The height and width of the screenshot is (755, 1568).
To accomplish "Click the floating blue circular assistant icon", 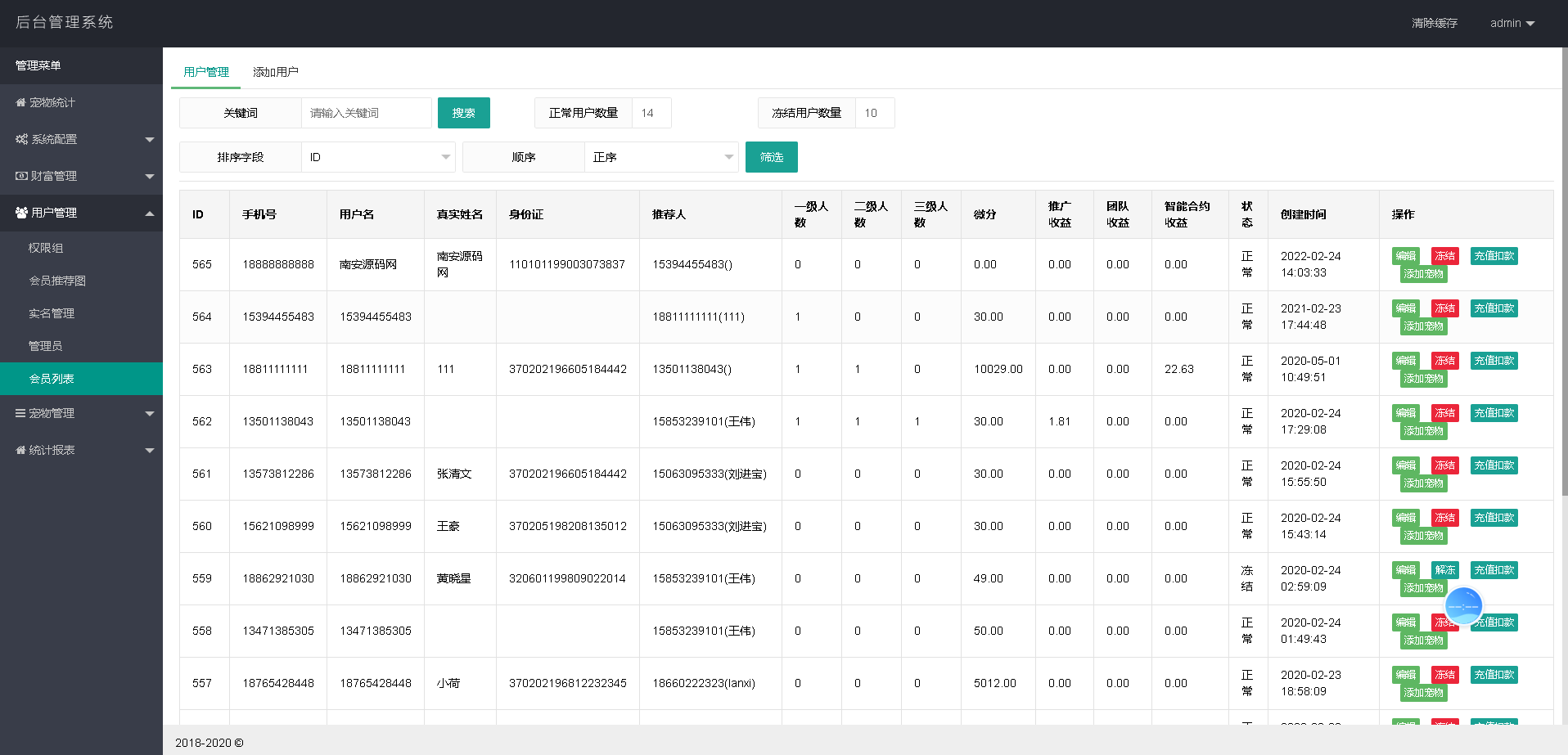I will (x=1463, y=606).
